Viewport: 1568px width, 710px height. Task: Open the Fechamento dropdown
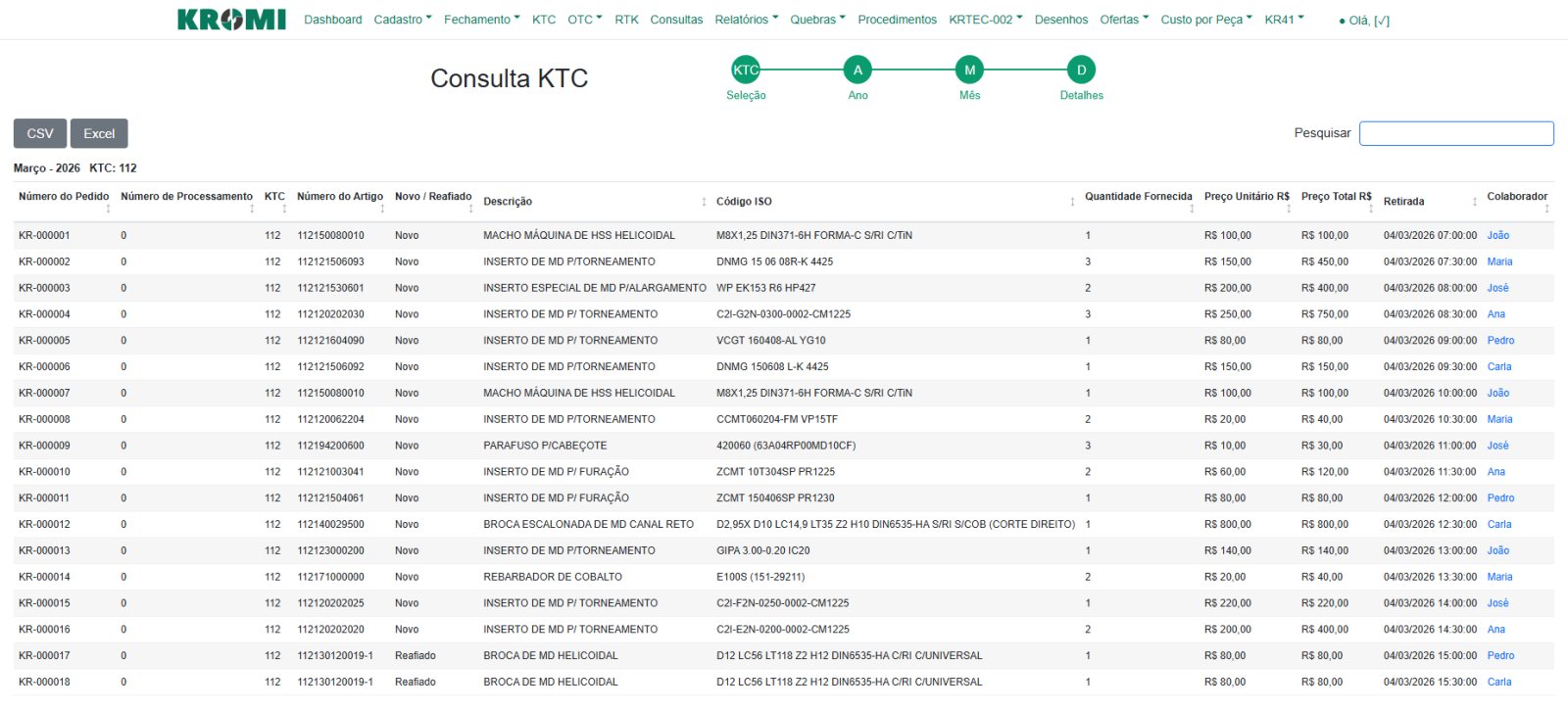482,20
